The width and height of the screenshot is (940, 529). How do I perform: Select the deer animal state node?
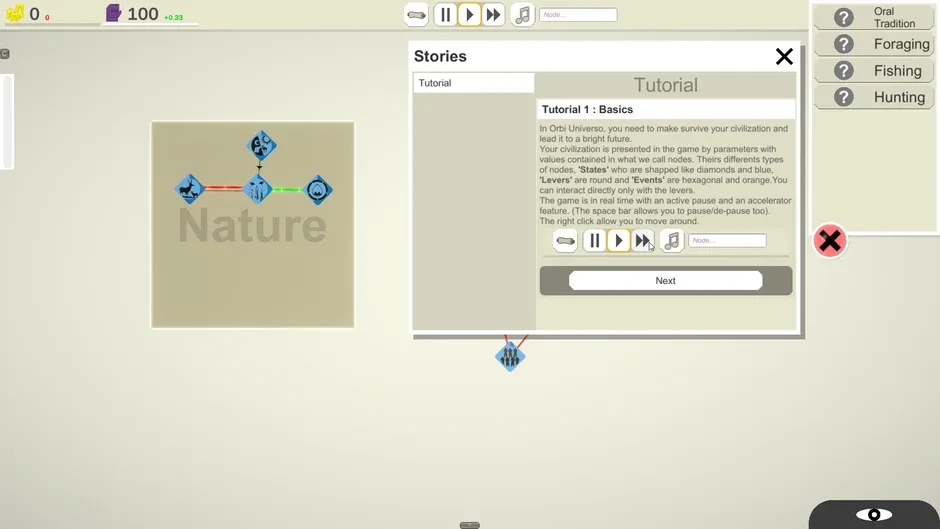pos(190,190)
